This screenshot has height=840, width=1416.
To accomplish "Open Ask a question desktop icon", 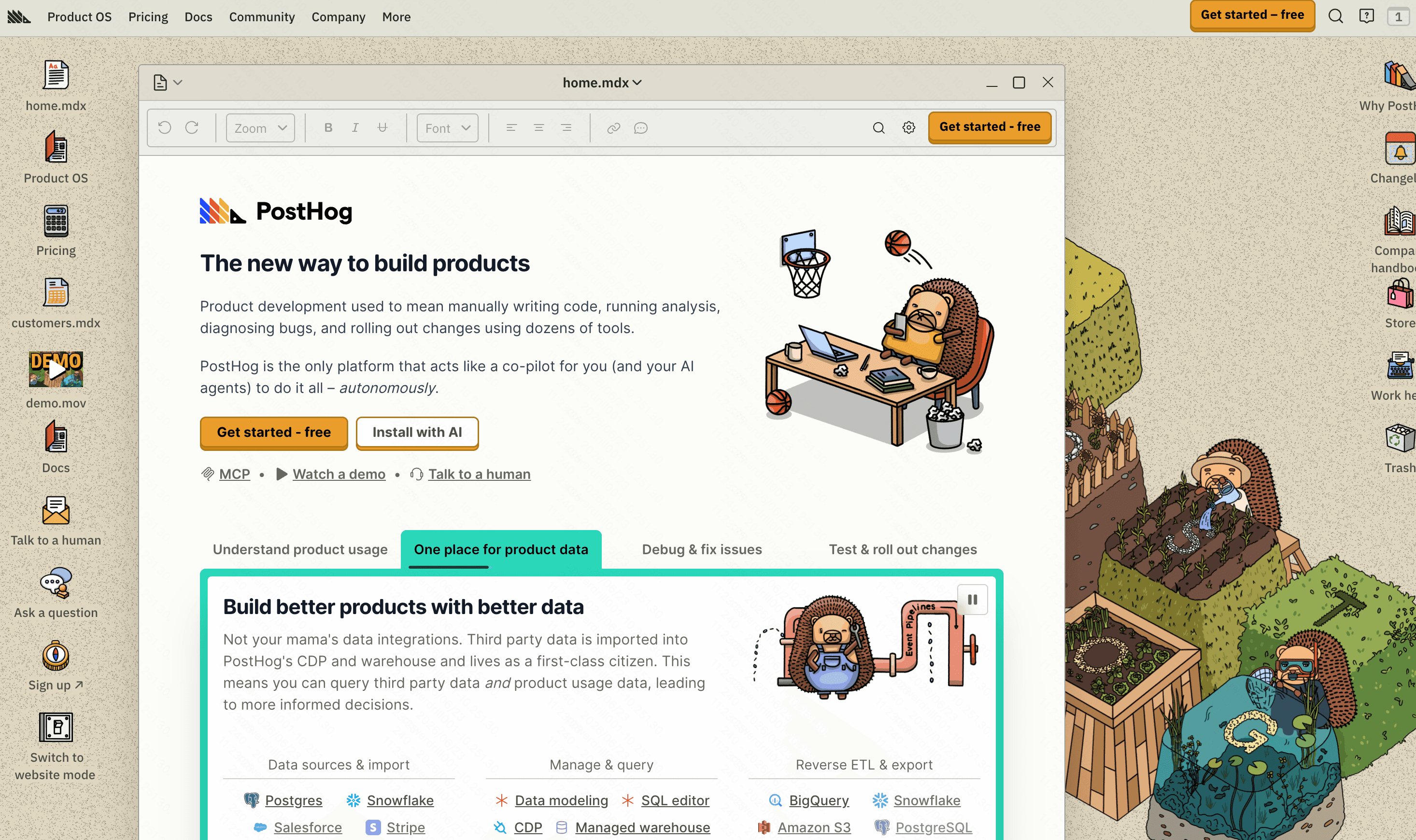I will click(56, 583).
